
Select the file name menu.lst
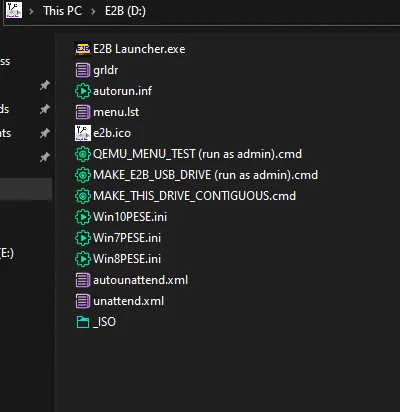point(116,112)
